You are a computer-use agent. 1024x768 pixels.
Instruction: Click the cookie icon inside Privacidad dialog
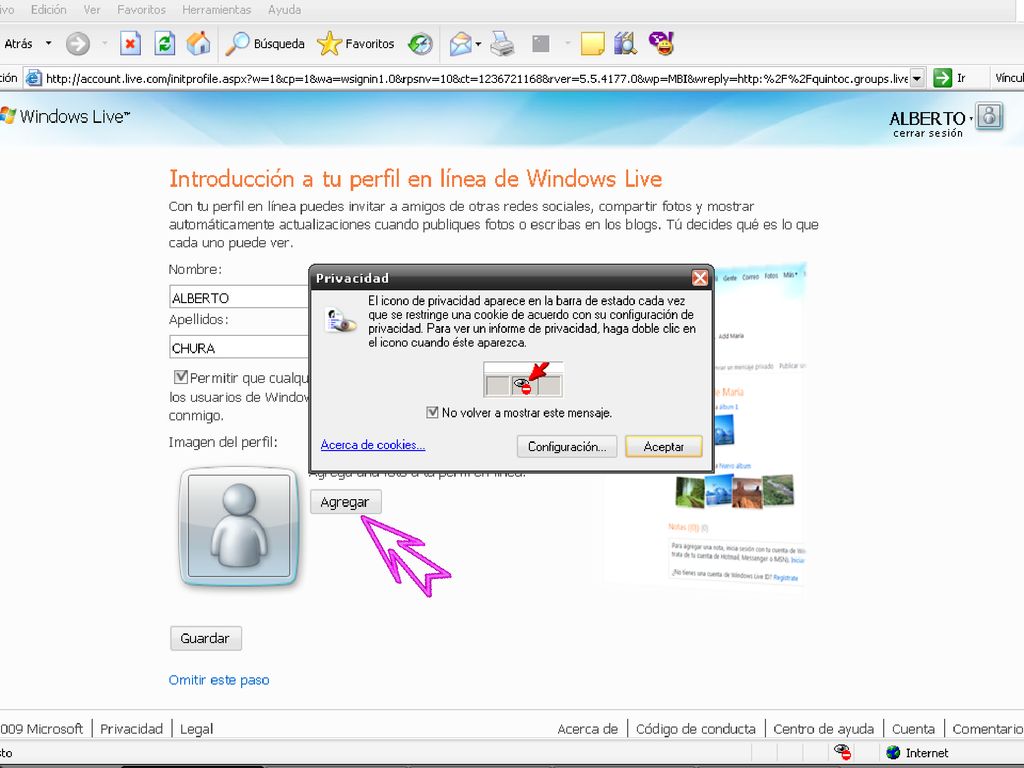(341, 320)
